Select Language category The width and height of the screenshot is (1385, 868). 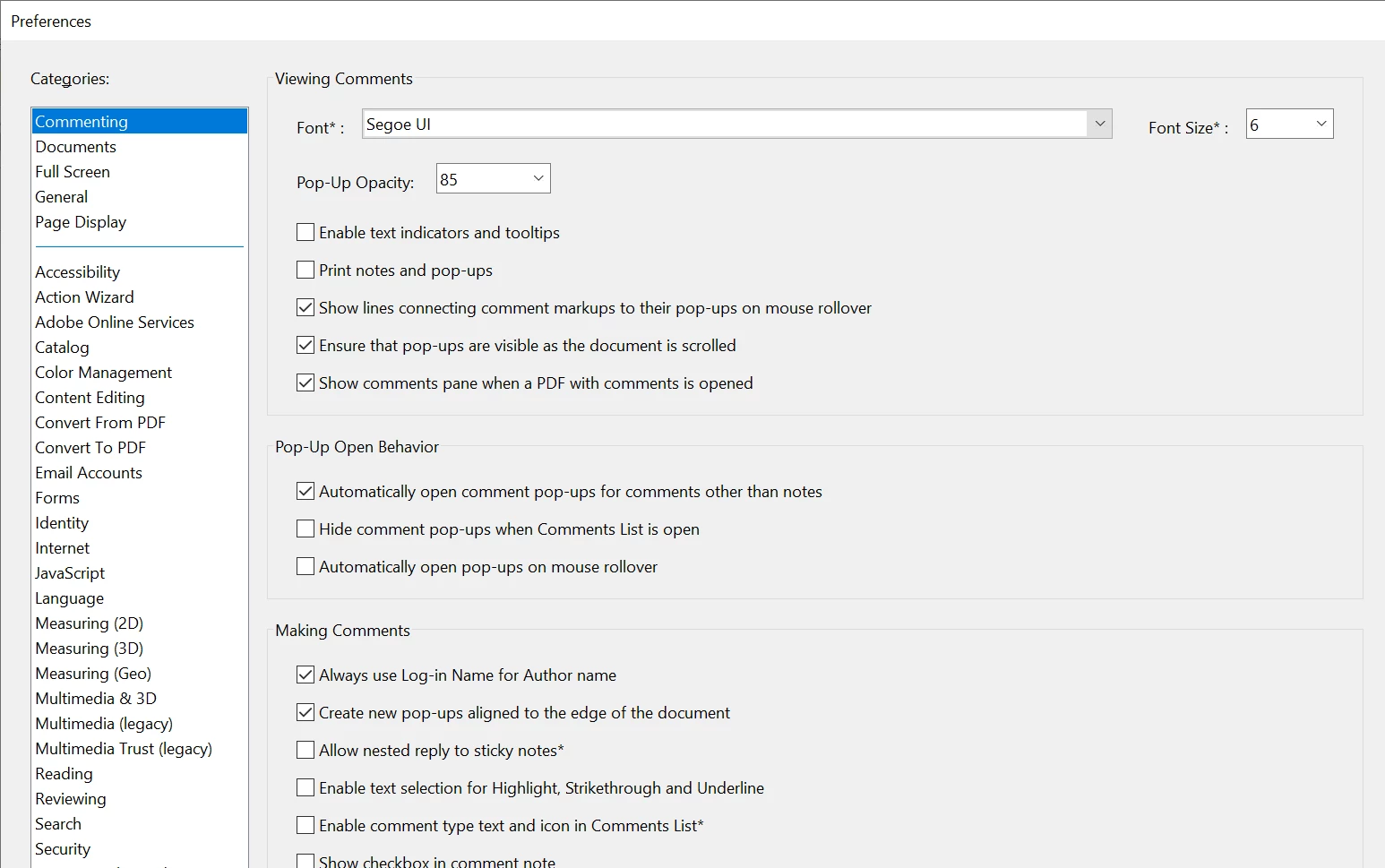tap(140, 598)
